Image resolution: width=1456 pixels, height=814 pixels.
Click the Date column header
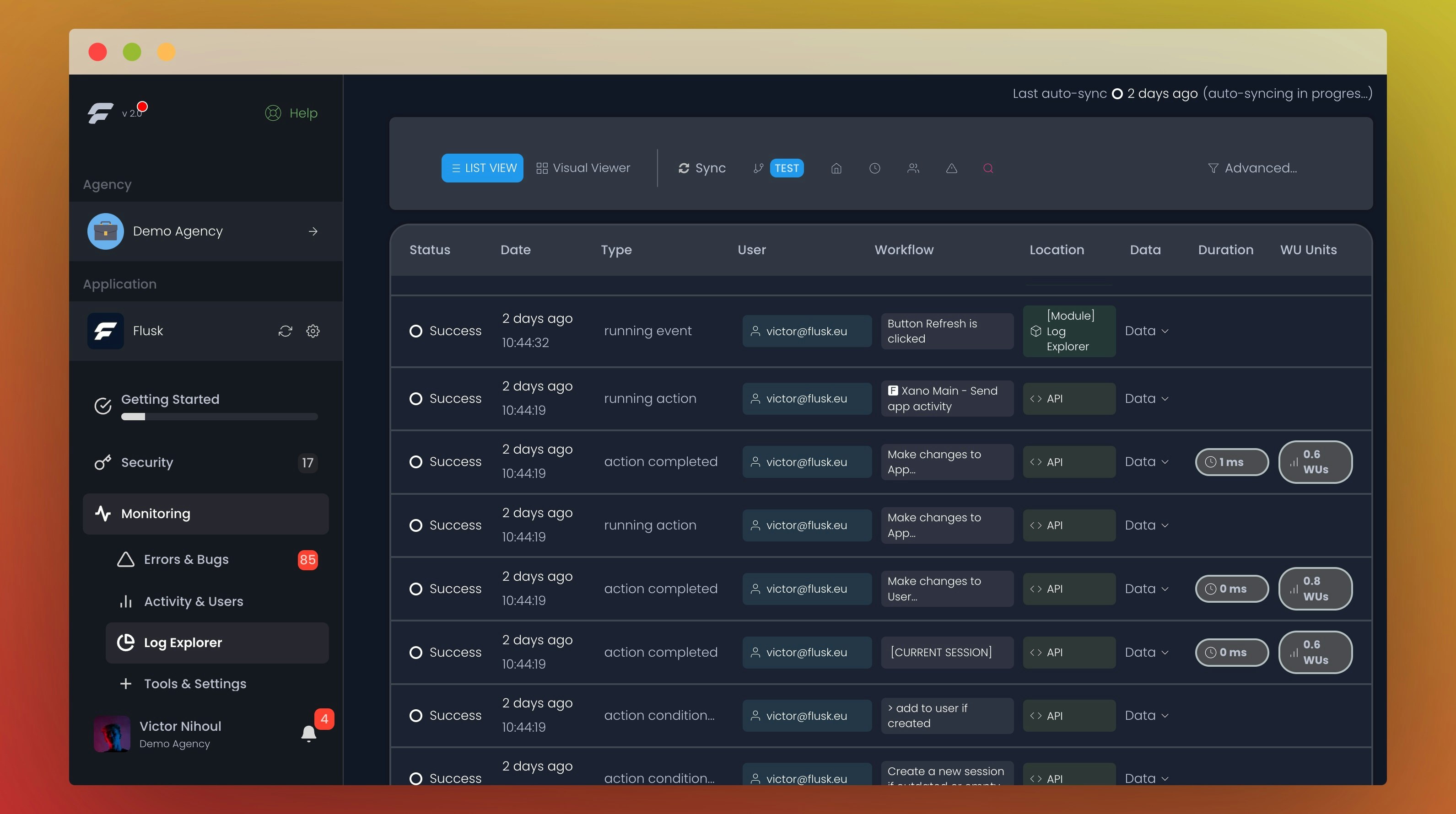coord(516,250)
